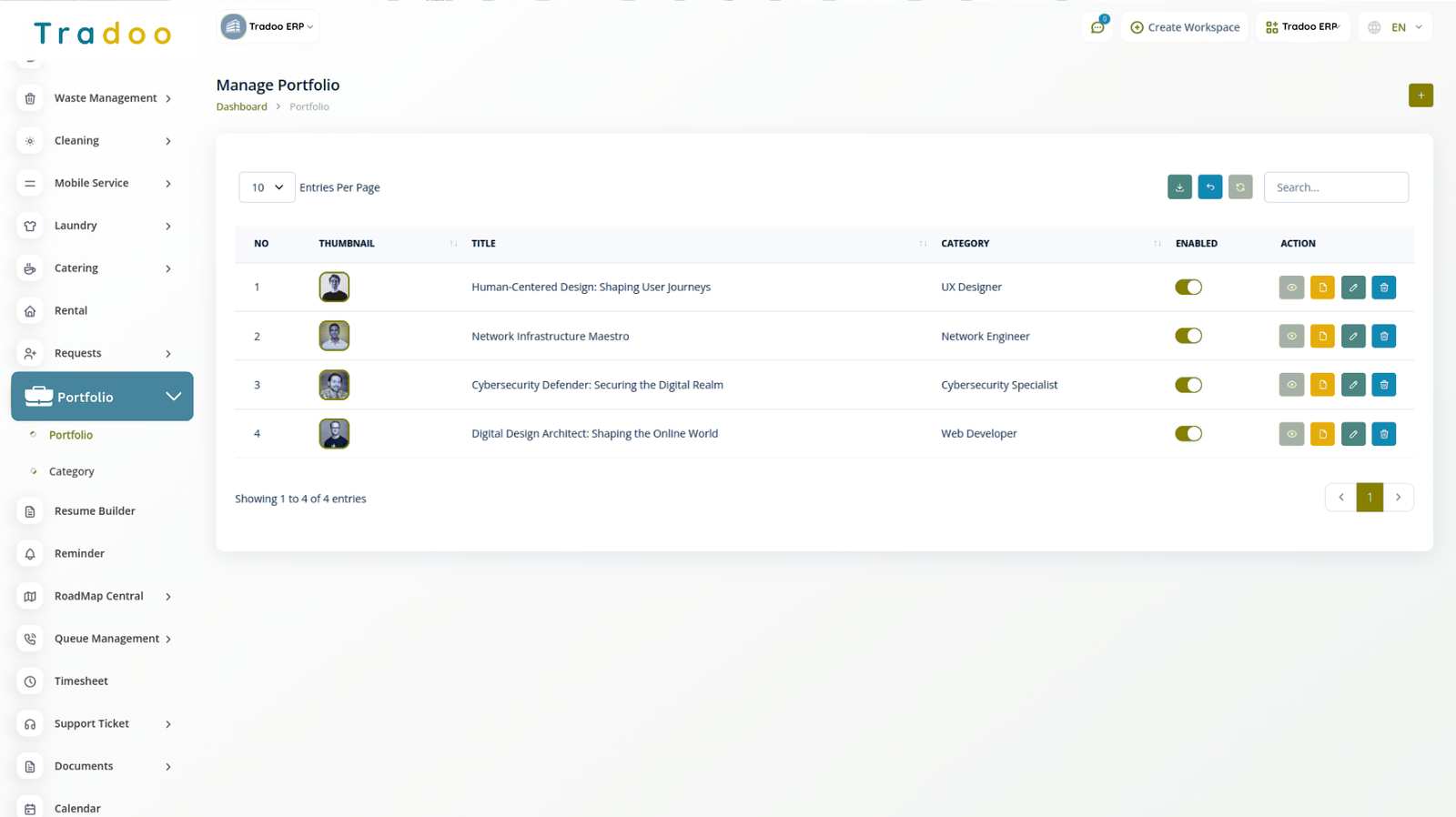Turn off the Cybersecurity Defender enabled switch
This screenshot has height=817, width=1456.
(1188, 385)
